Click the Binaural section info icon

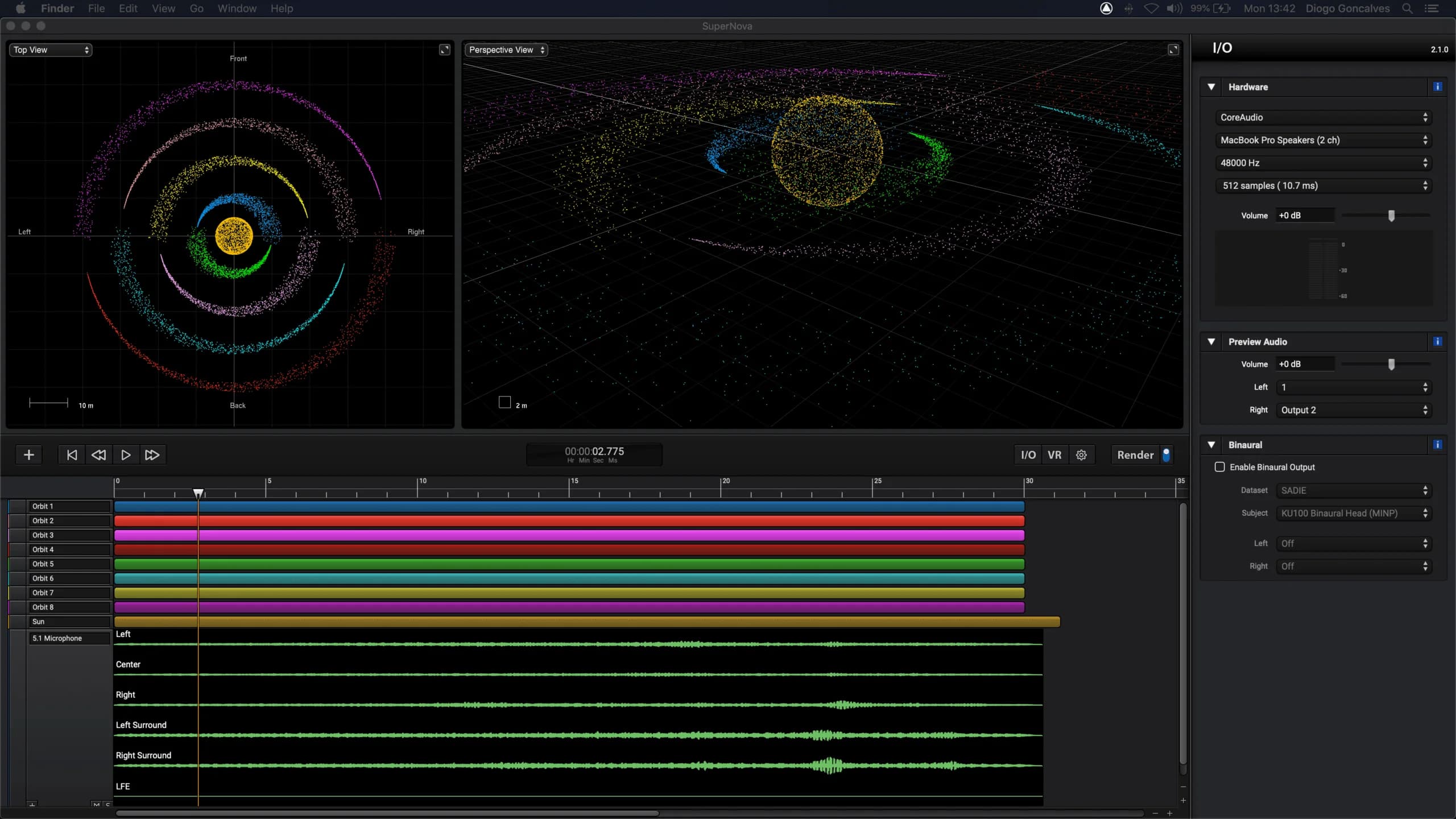(x=1438, y=445)
